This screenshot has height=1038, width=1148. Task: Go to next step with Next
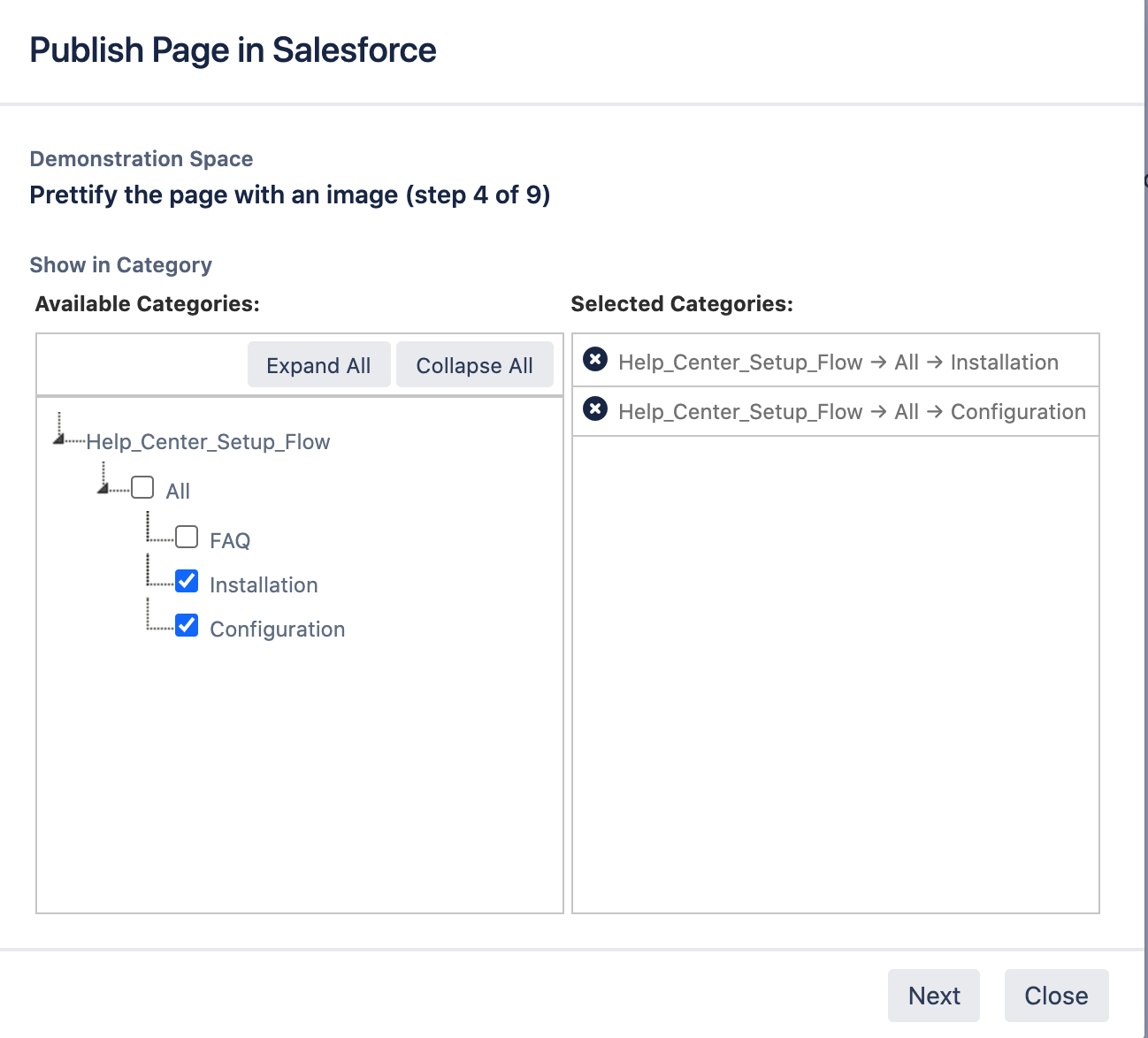pos(933,996)
